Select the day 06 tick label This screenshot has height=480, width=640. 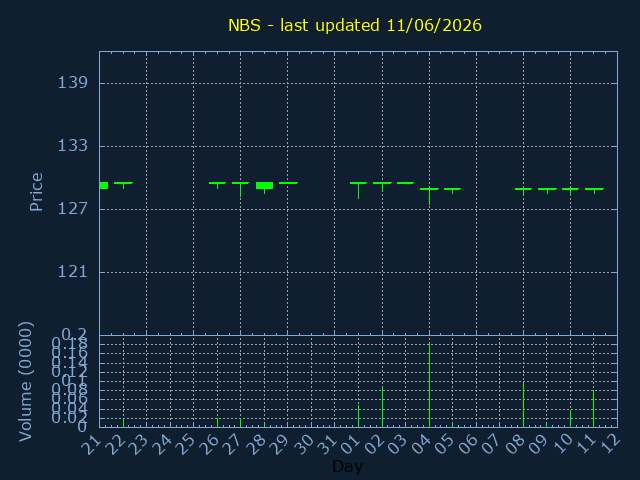click(x=468, y=444)
